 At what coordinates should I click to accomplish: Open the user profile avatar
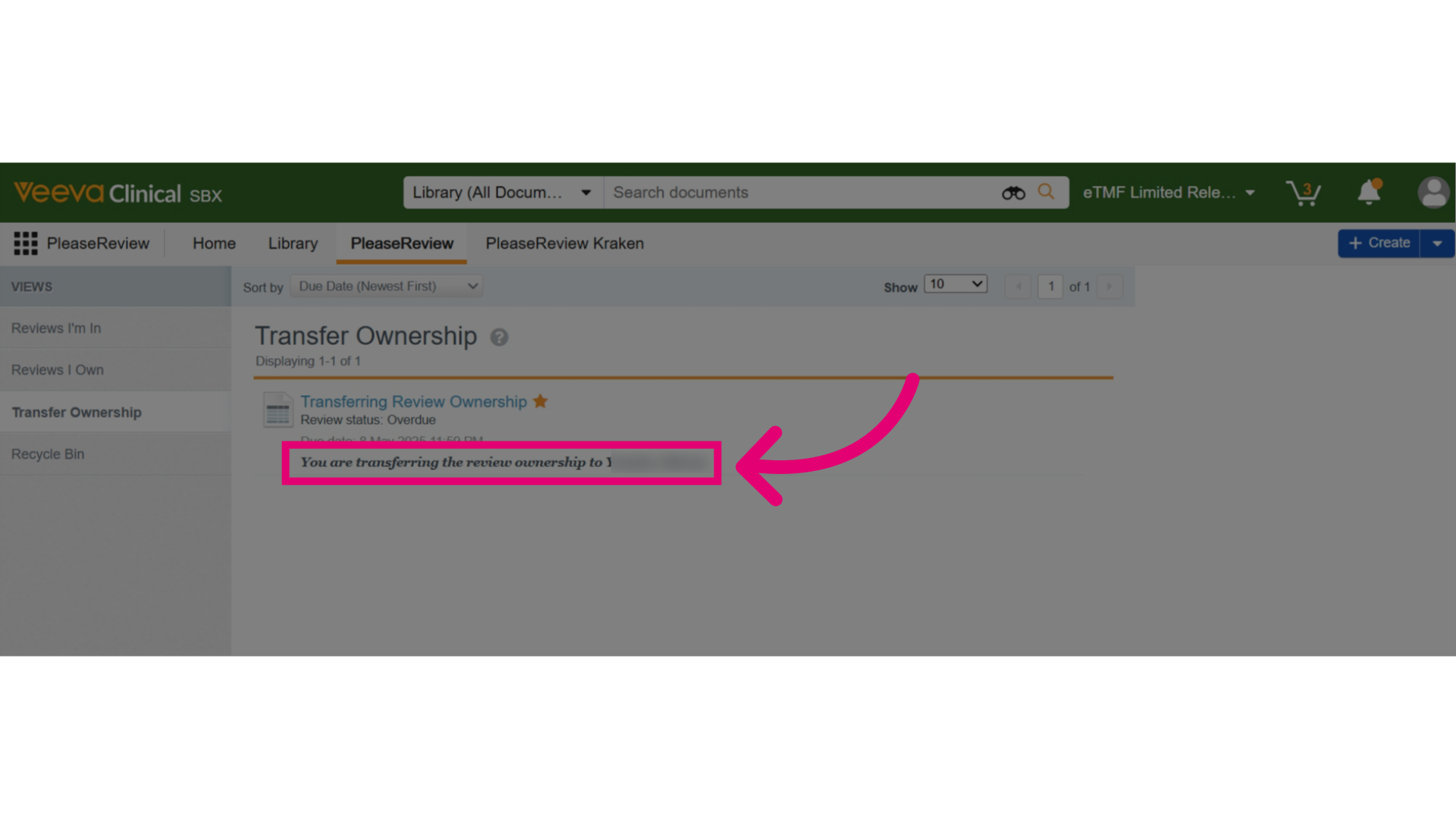1433,193
